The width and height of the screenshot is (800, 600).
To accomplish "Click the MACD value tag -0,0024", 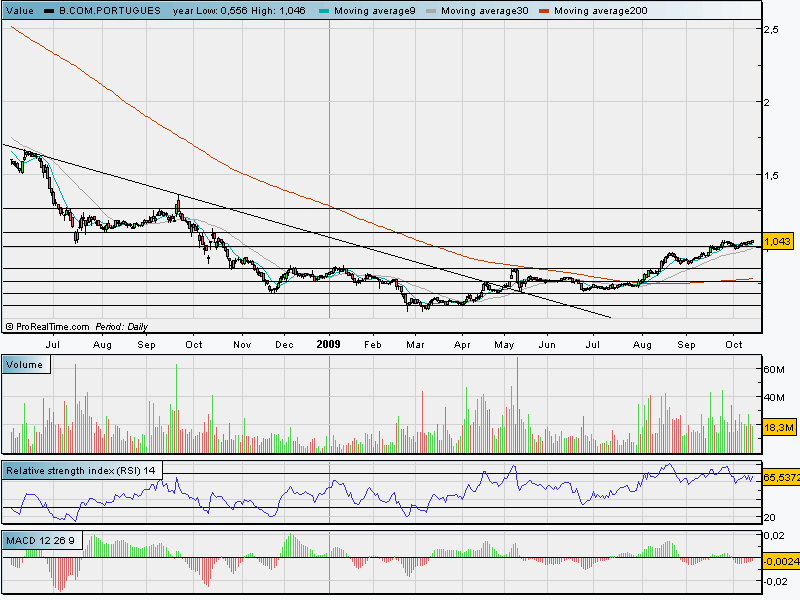I will pyautogui.click(x=781, y=561).
